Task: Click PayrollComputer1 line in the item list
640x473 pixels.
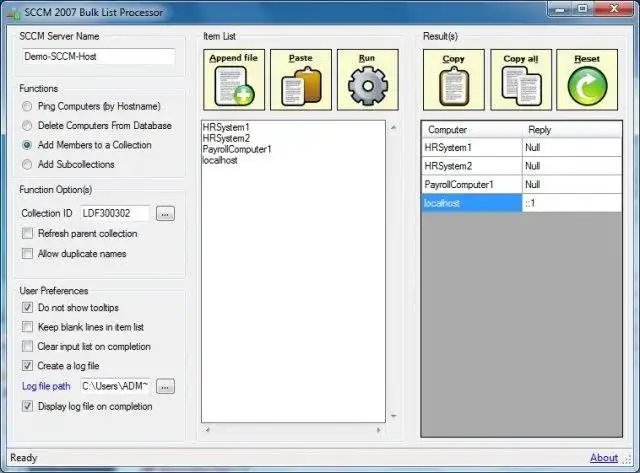Action: [237, 149]
